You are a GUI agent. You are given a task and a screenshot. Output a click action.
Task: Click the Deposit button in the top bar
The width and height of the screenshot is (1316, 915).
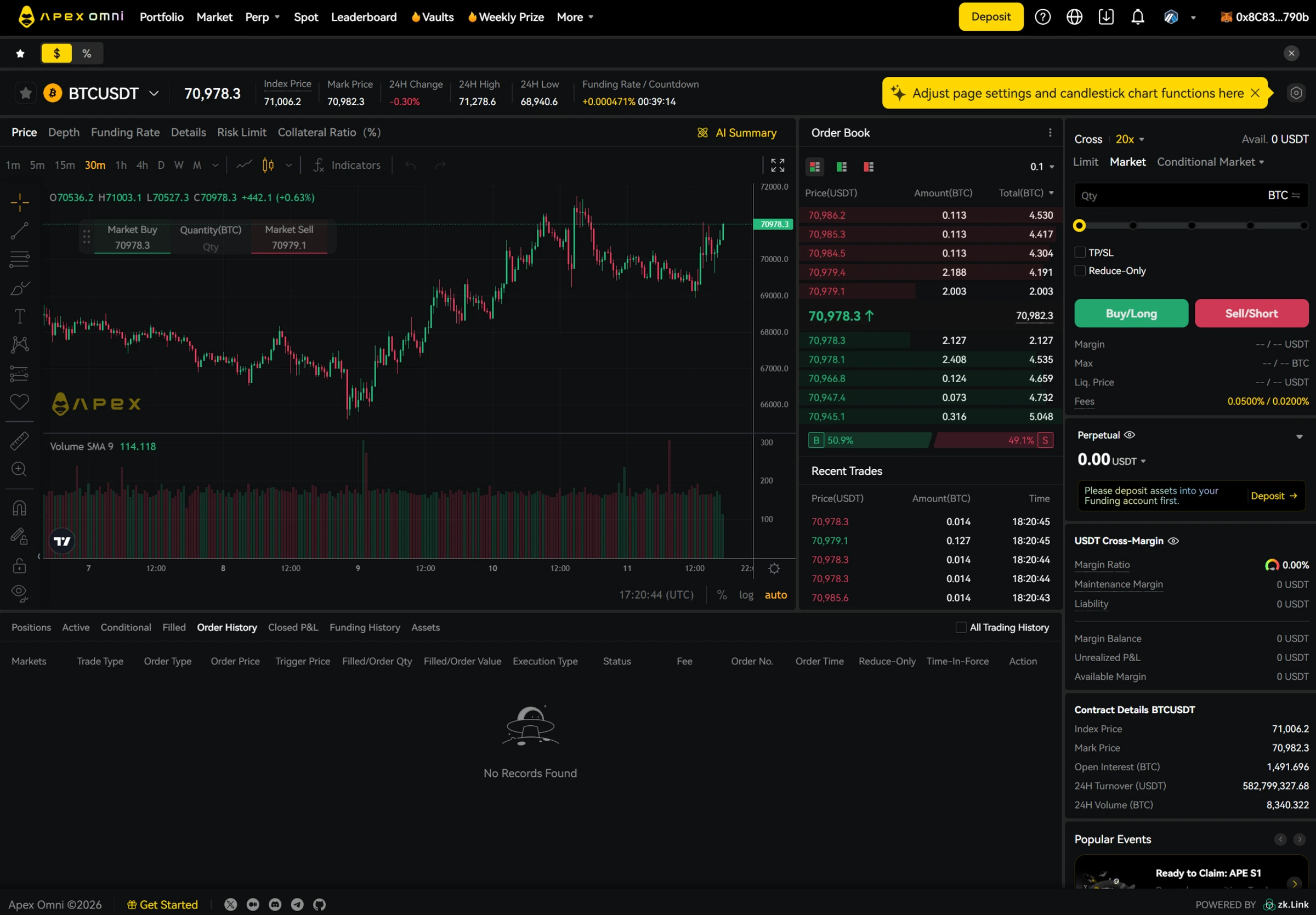pos(990,16)
